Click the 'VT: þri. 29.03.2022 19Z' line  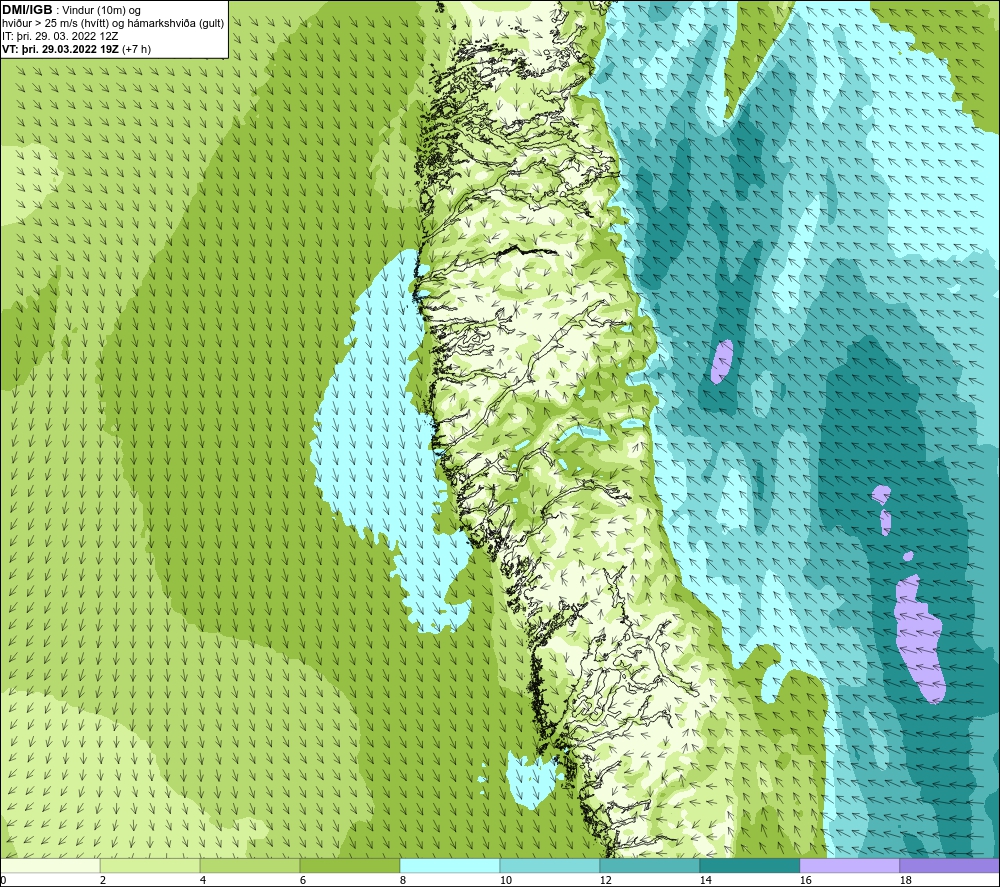[61, 49]
